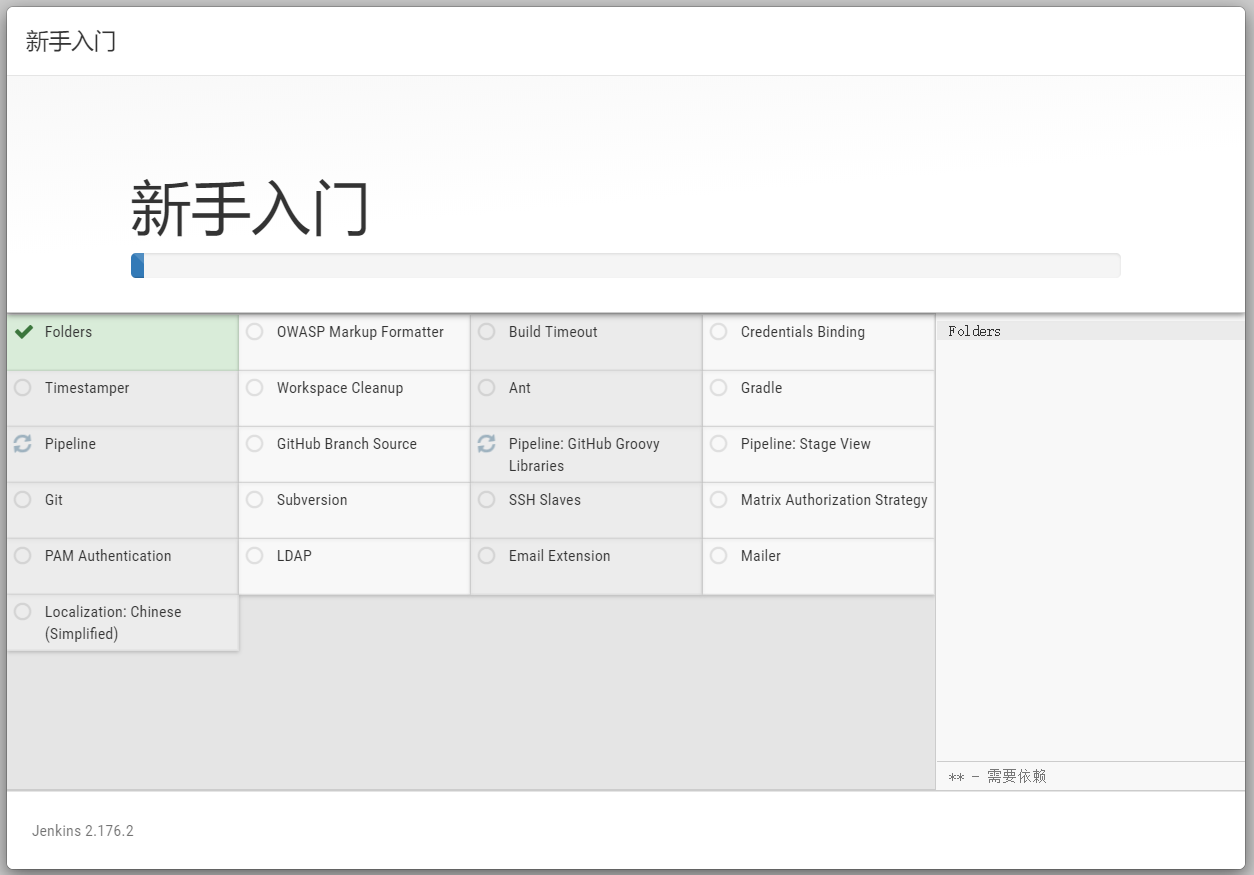Screen dimensions: 1254x875
Task: Select the Gradle plugin label
Action: point(762,388)
